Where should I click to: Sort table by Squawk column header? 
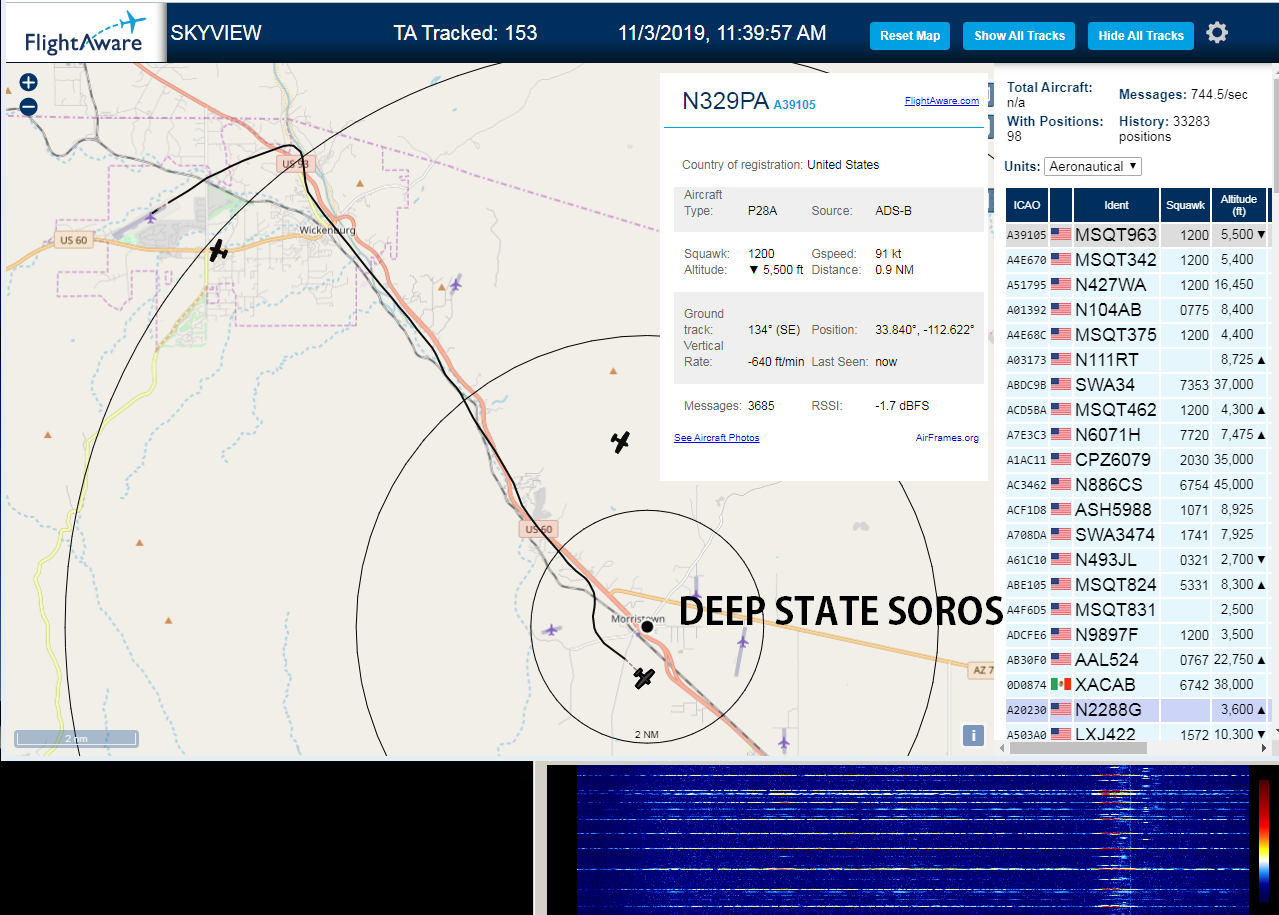point(1185,205)
